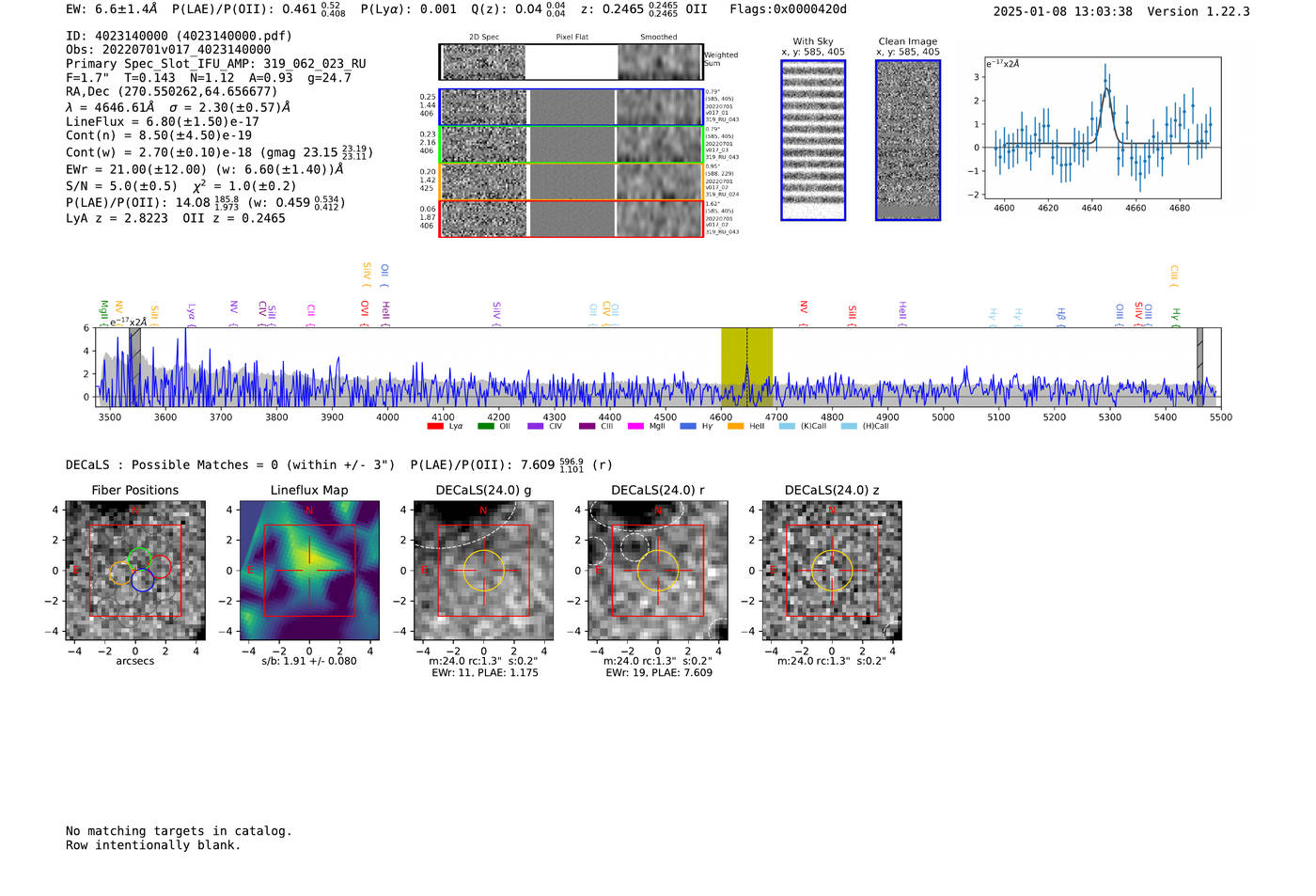Click the 'Smoothed' column header
Viewport: 1316px width, 896px height.
(658, 38)
